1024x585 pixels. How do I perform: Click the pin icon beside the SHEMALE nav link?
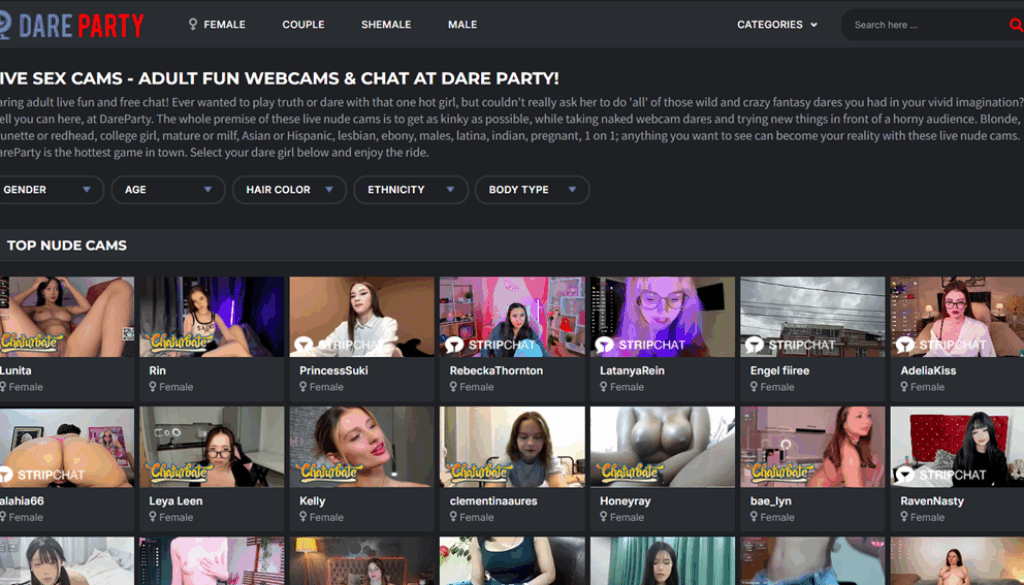point(354,24)
